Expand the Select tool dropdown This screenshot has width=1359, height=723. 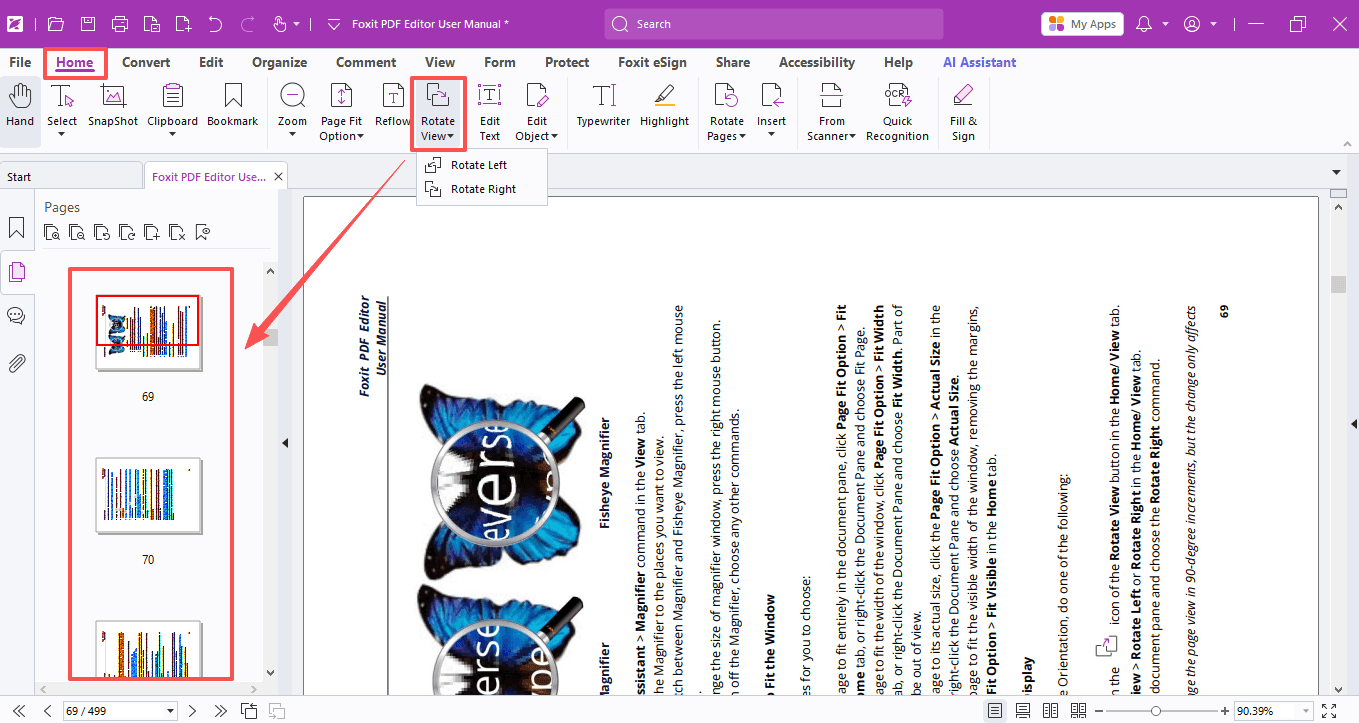coord(62,134)
